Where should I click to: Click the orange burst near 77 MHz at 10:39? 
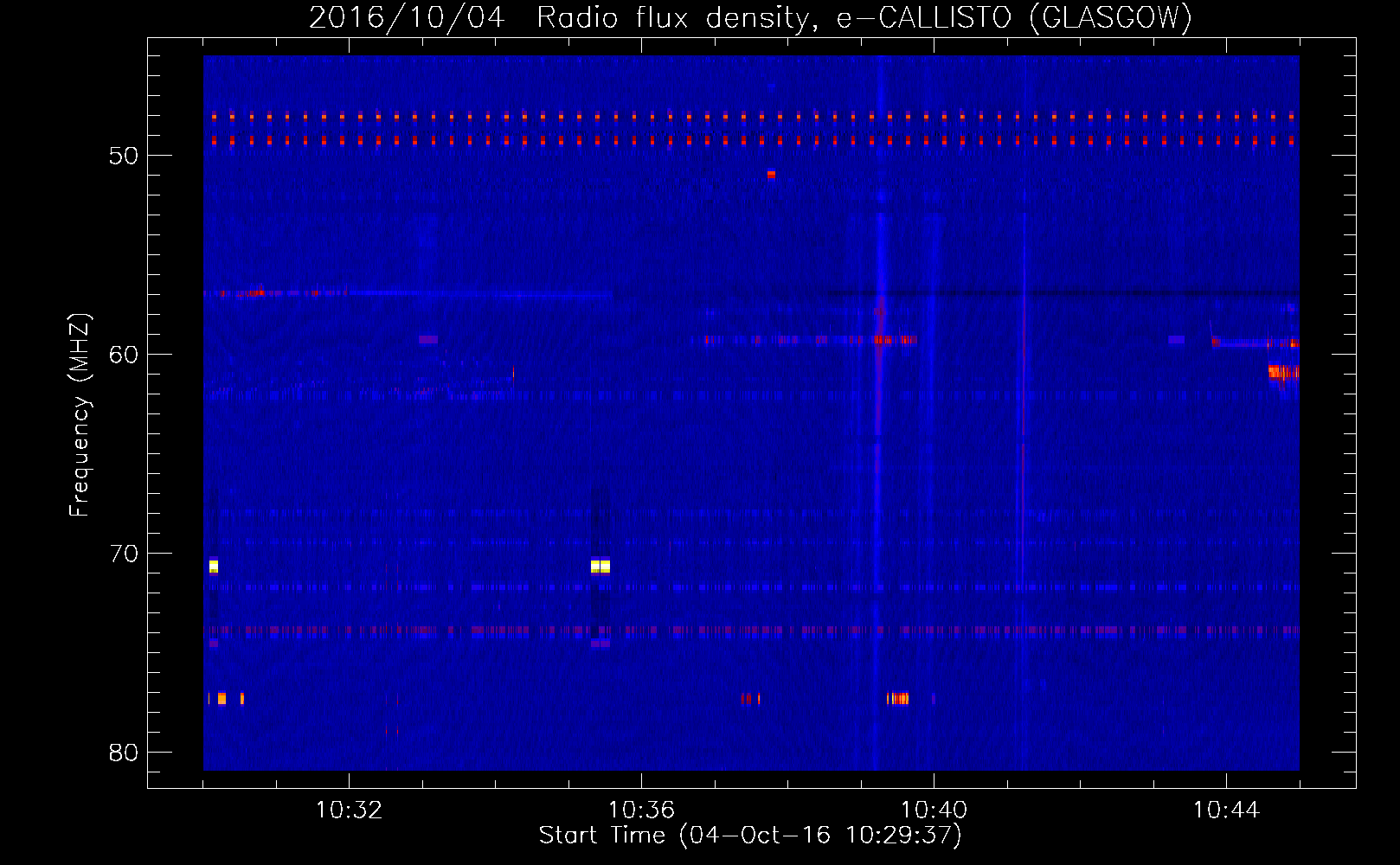897,698
